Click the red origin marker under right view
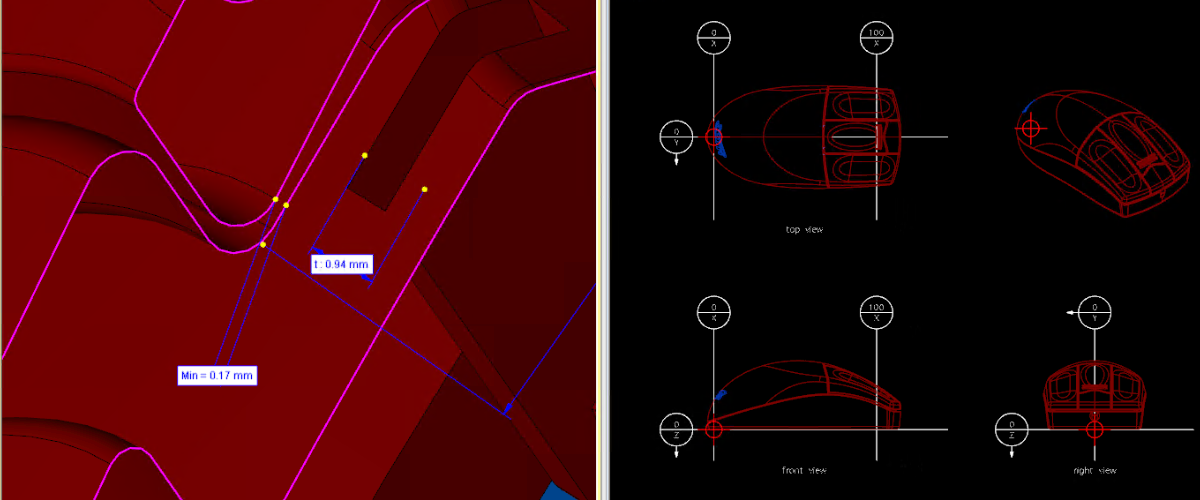Viewport: 1200px width, 500px height. pyautogui.click(x=1094, y=430)
